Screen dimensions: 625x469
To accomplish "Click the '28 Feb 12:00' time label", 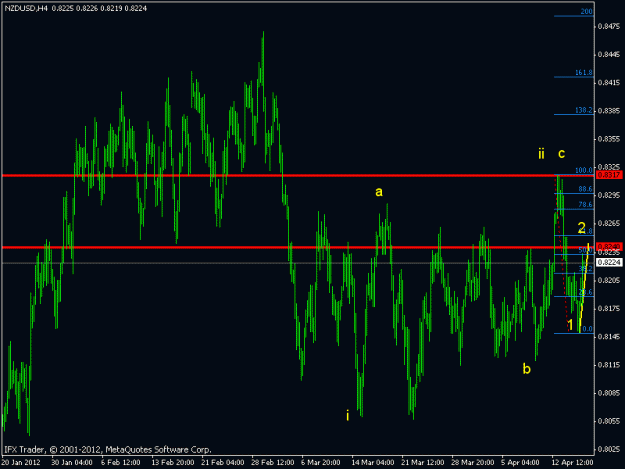I will pos(273,463).
